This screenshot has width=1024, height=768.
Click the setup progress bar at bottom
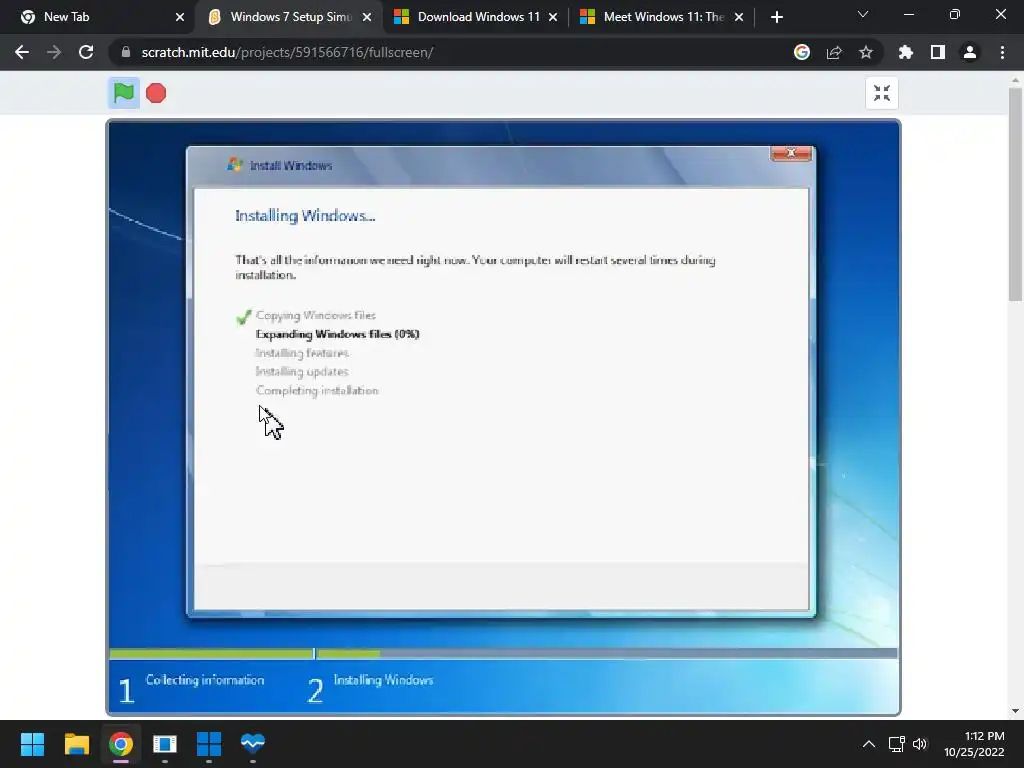tap(503, 653)
